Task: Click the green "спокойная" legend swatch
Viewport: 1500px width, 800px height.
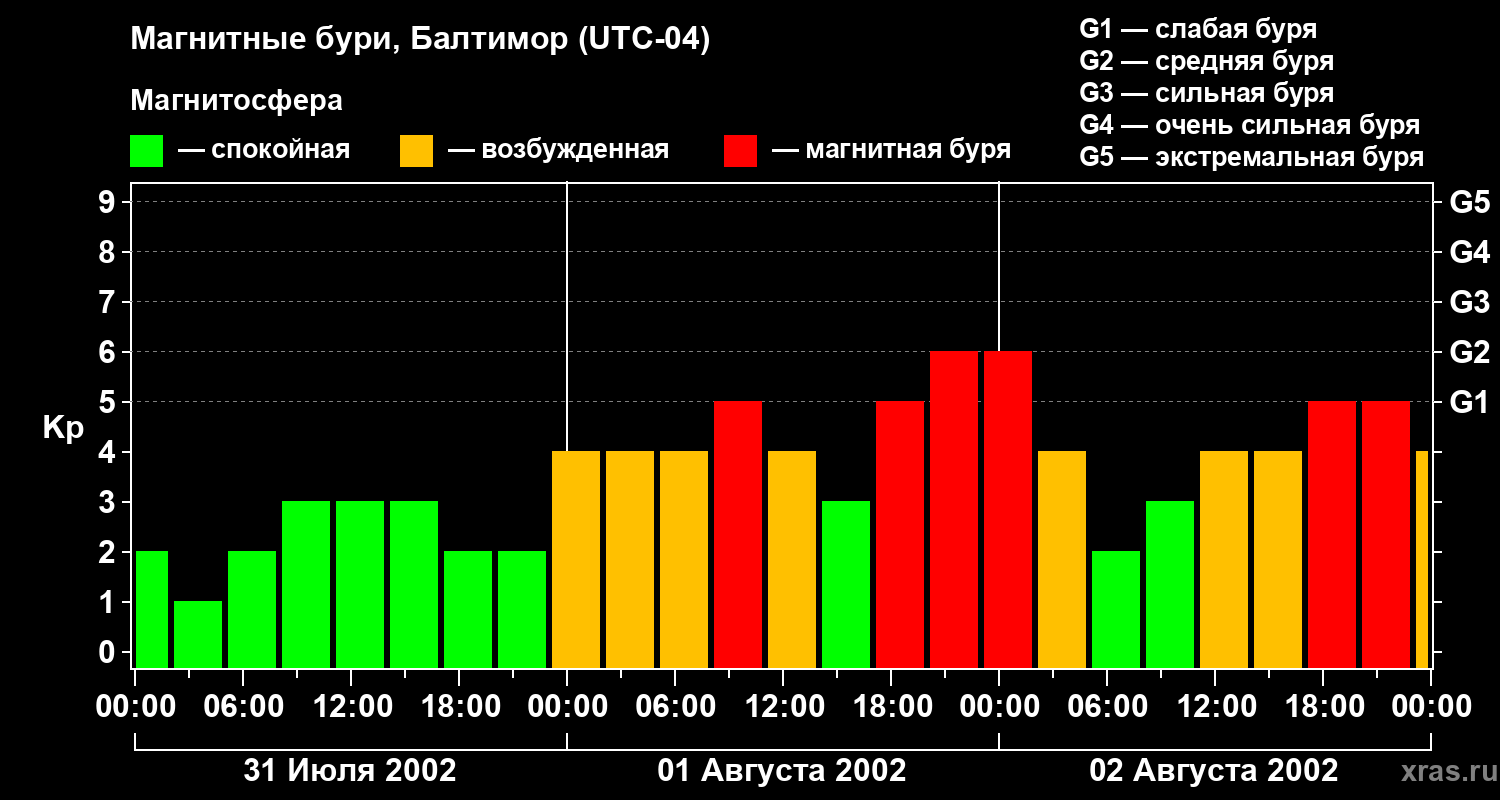Action: coord(146,151)
